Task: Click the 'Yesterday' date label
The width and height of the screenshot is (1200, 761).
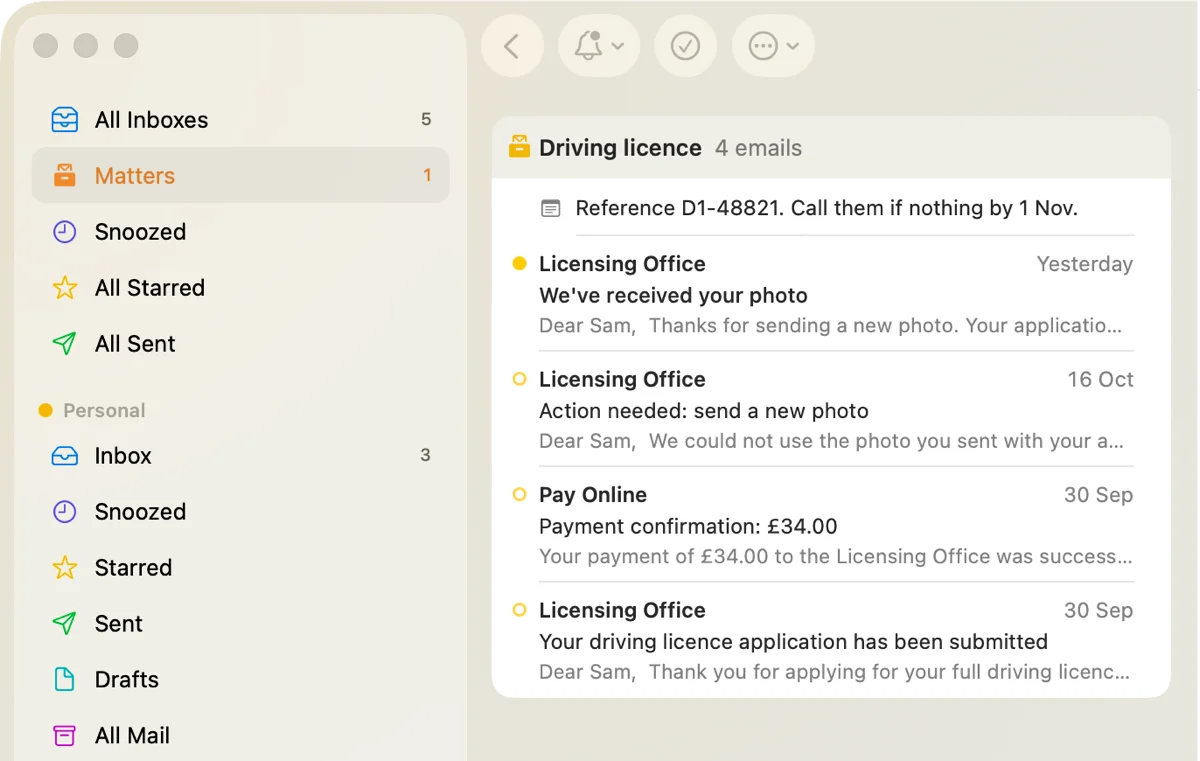Action: [1085, 264]
